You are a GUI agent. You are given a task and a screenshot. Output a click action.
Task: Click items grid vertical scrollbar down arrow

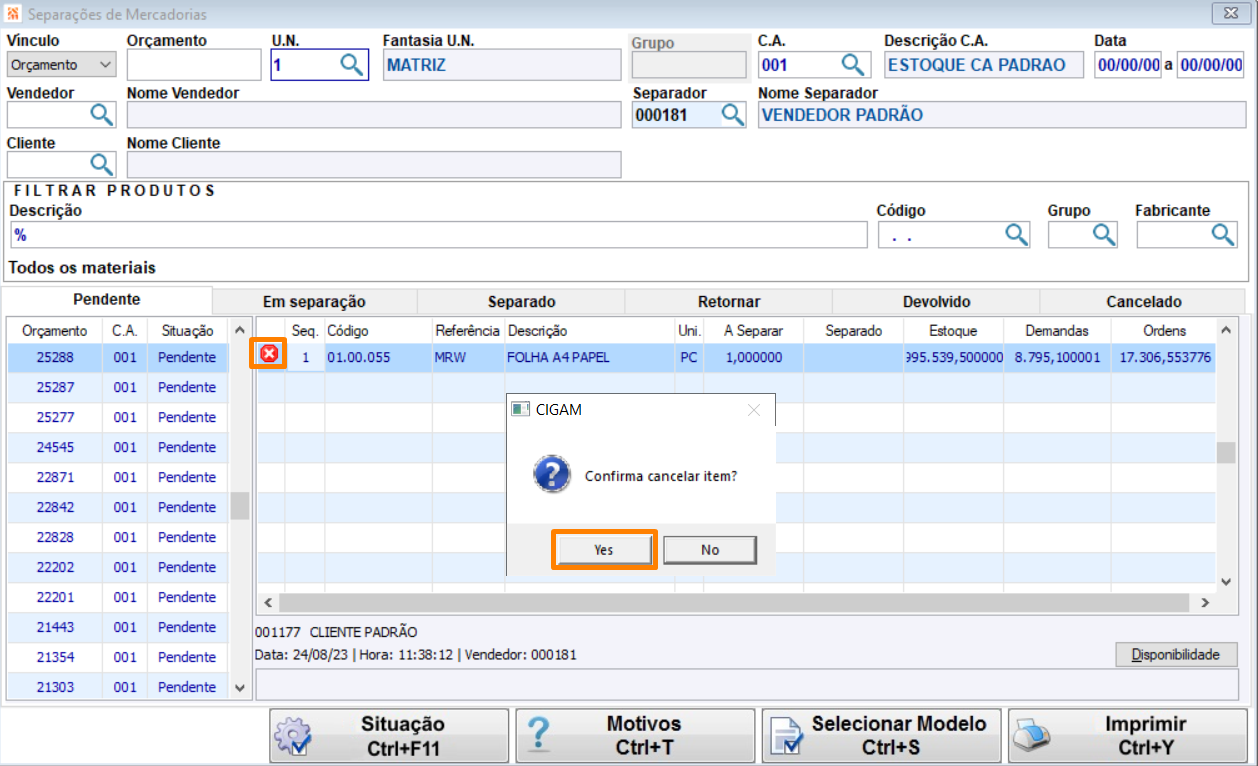(1226, 581)
